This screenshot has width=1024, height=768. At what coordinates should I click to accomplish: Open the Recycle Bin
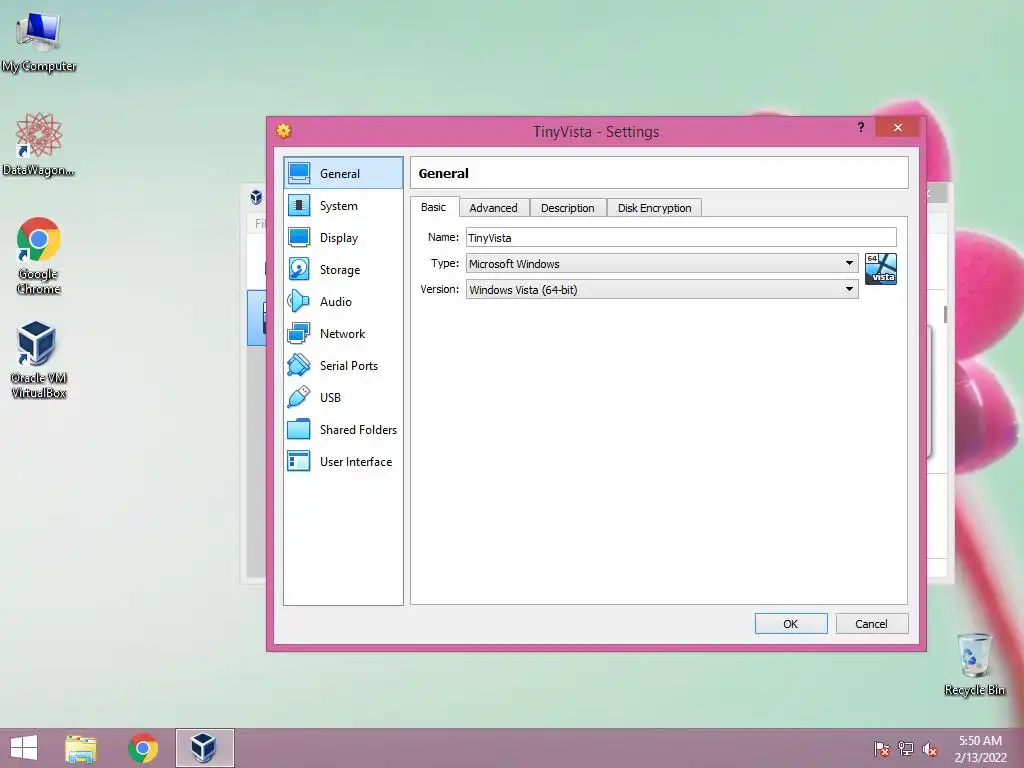point(974,664)
